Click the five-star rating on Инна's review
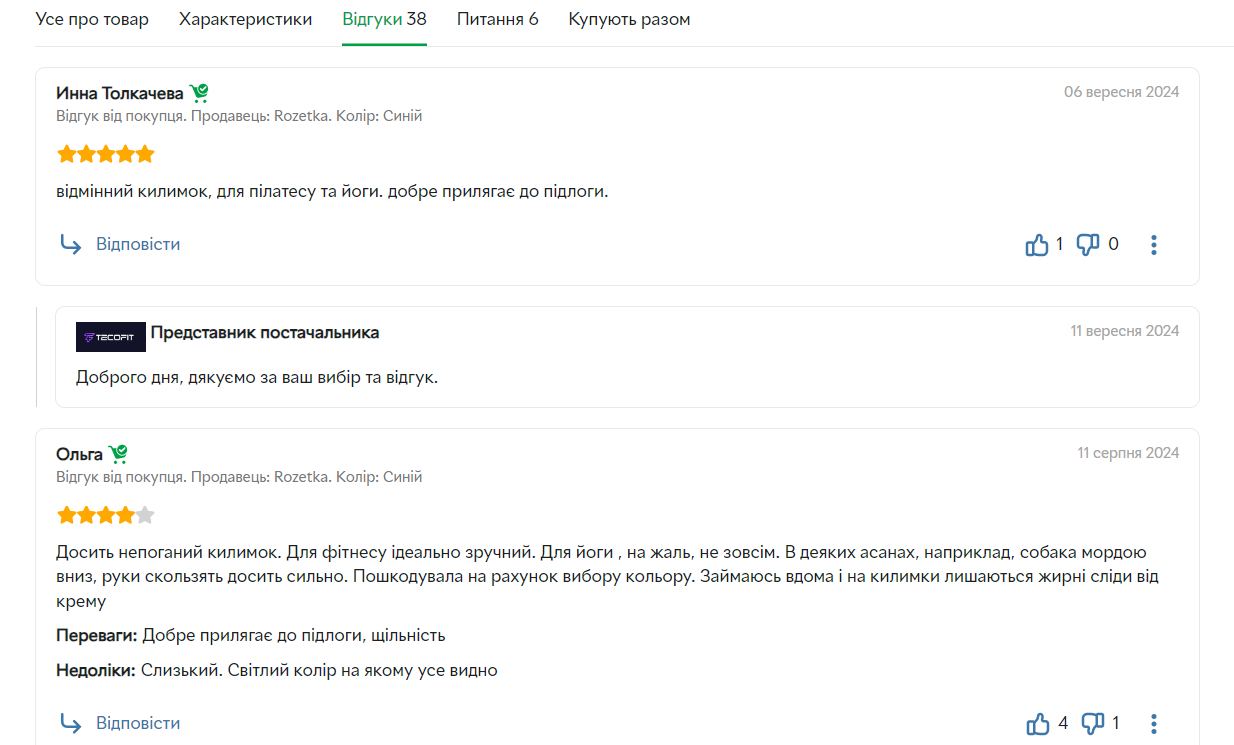Image resolution: width=1234 pixels, height=745 pixels. tap(106, 154)
